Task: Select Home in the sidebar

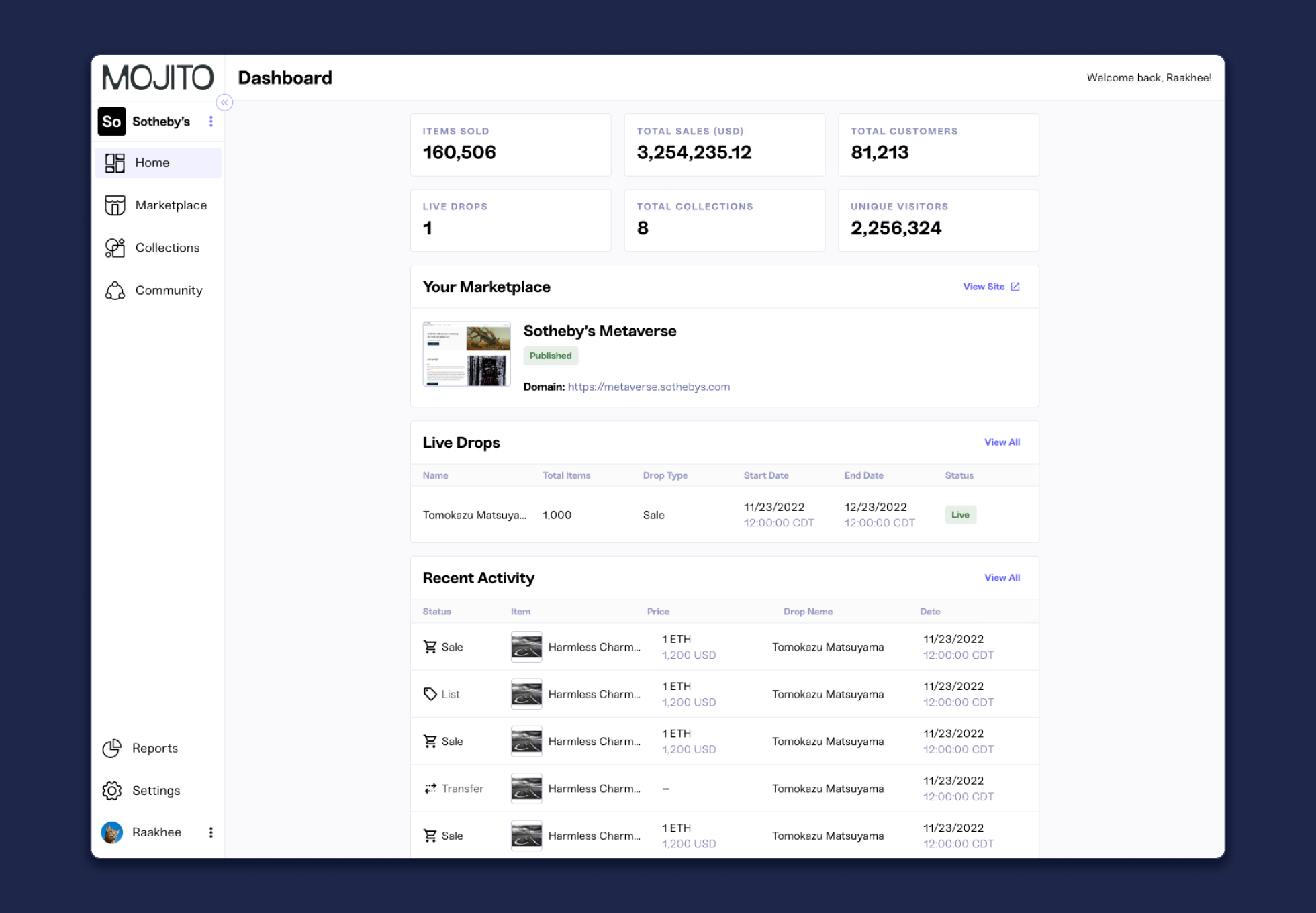Action: (158, 163)
